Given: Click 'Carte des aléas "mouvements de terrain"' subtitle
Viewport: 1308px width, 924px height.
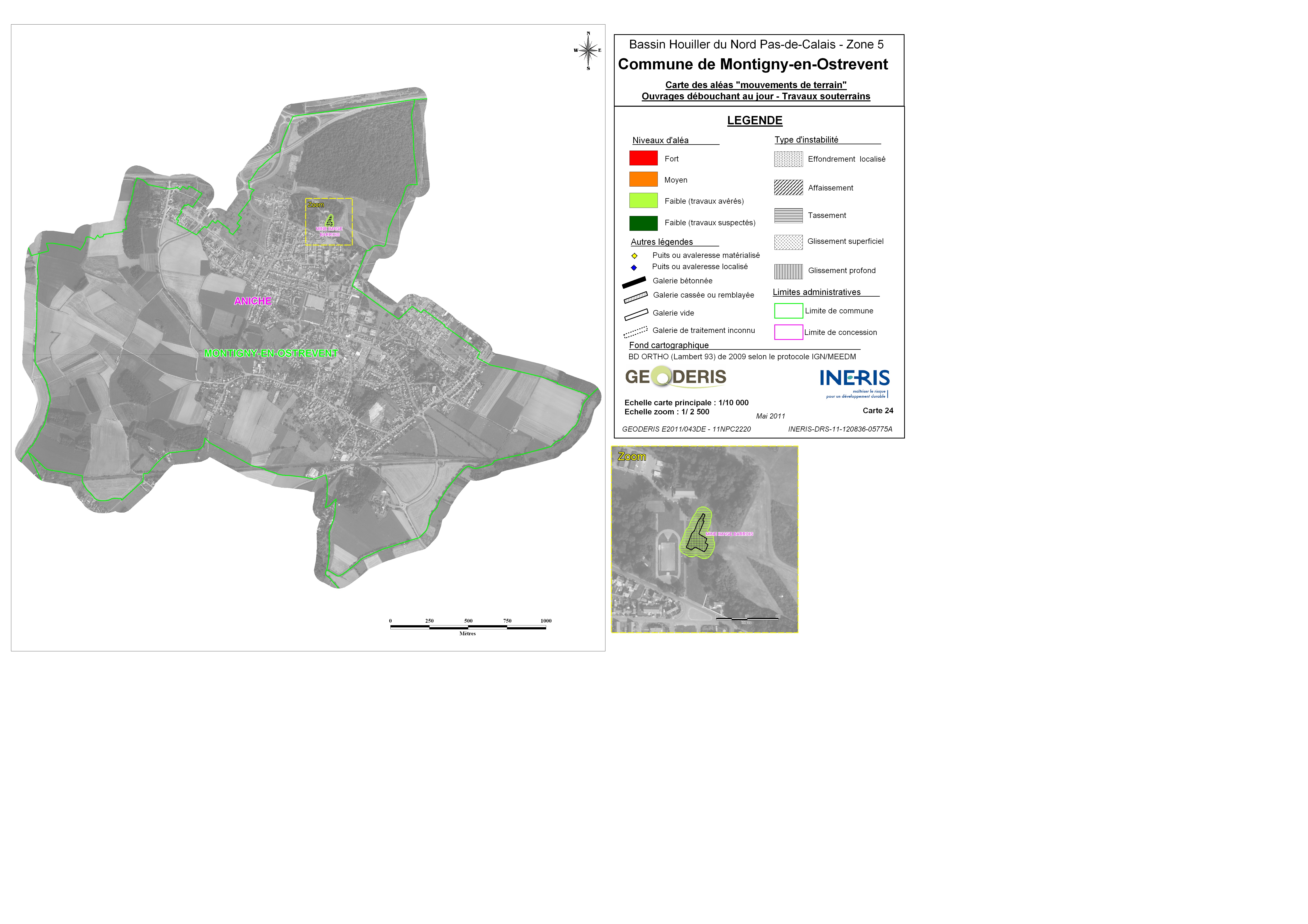Looking at the screenshot, I should (756, 85).
